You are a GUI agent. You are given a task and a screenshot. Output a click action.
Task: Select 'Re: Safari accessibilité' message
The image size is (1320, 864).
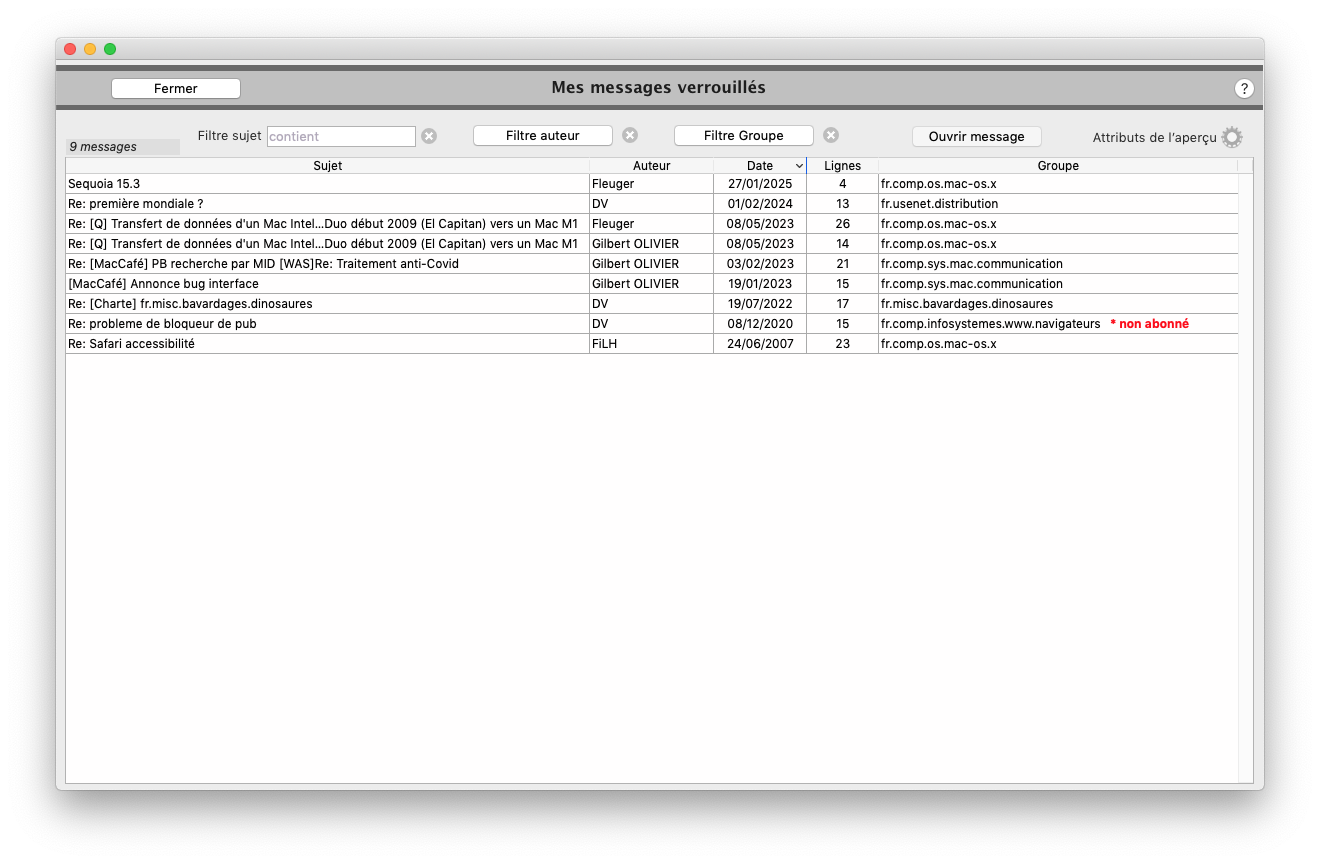[x=652, y=344]
